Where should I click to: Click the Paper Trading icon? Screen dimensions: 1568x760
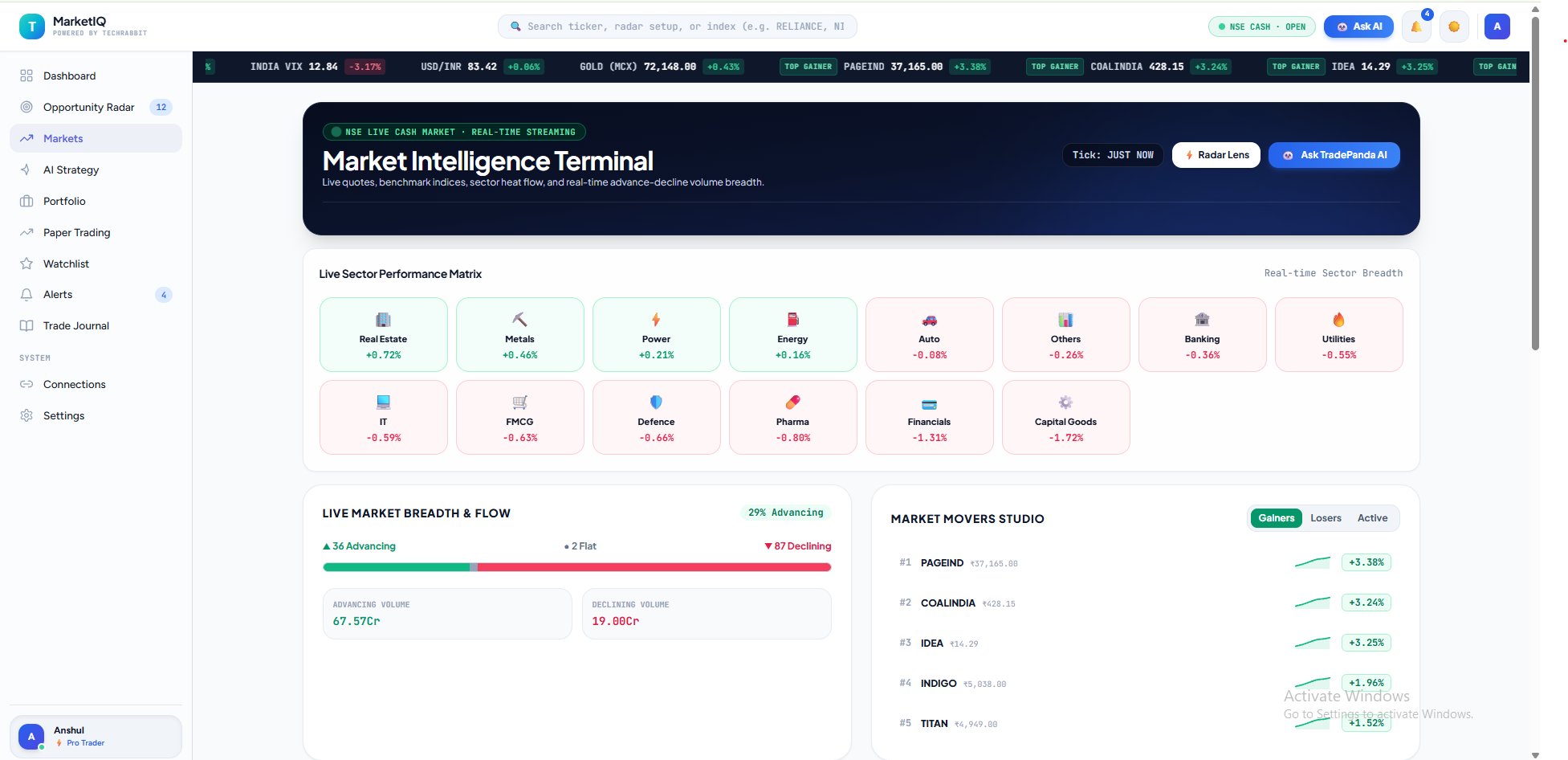pyautogui.click(x=26, y=232)
